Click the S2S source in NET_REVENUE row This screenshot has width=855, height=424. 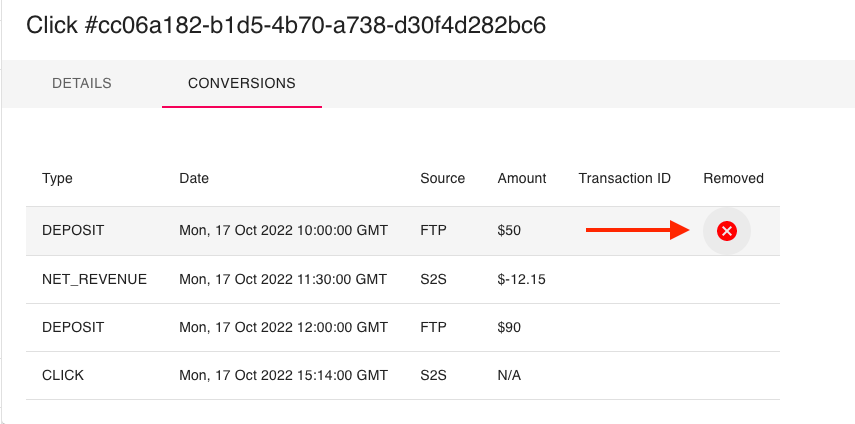[434, 279]
